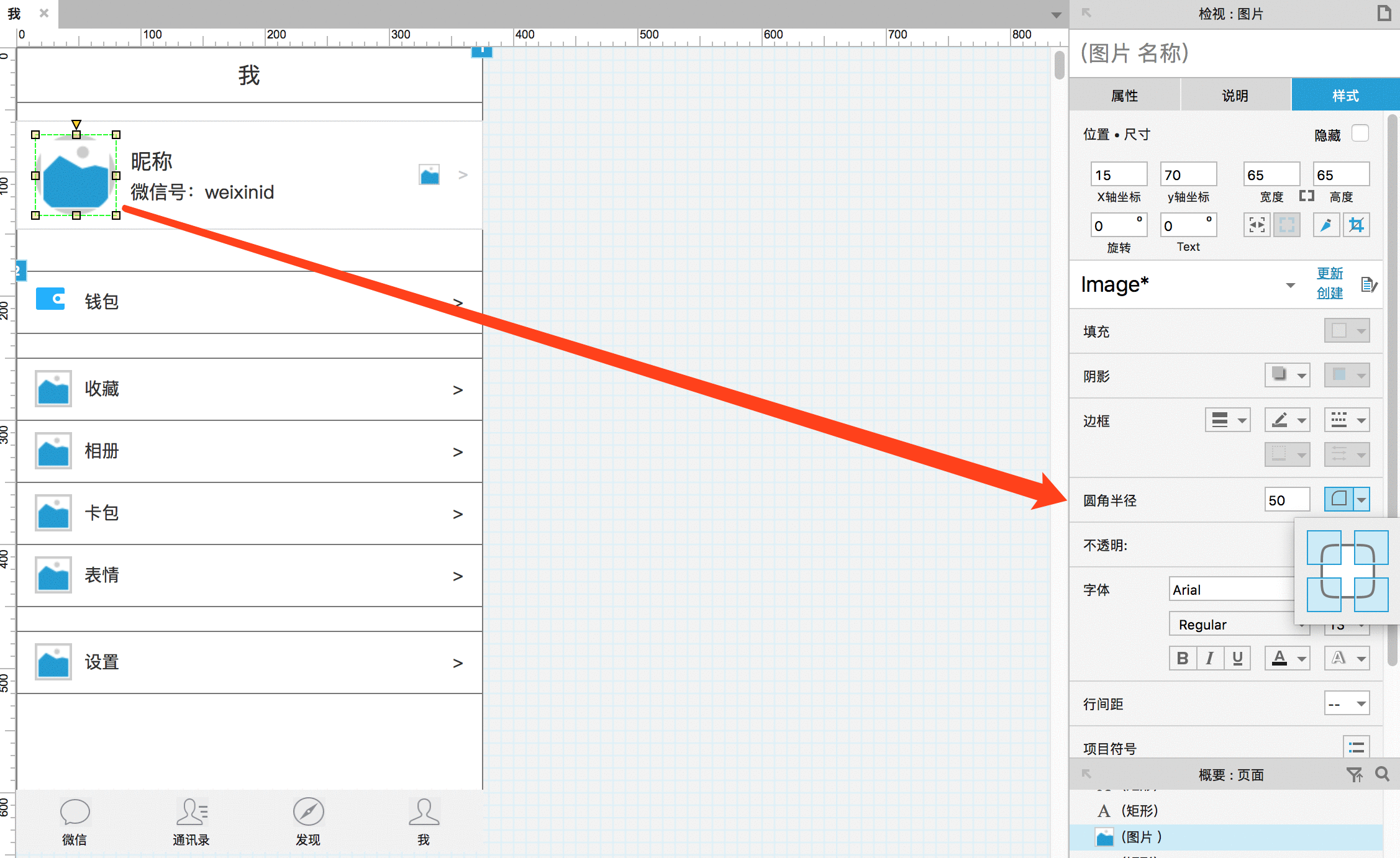Toggle the top-right corner rounding
Screen dimensions: 1400x858
(x=1371, y=548)
